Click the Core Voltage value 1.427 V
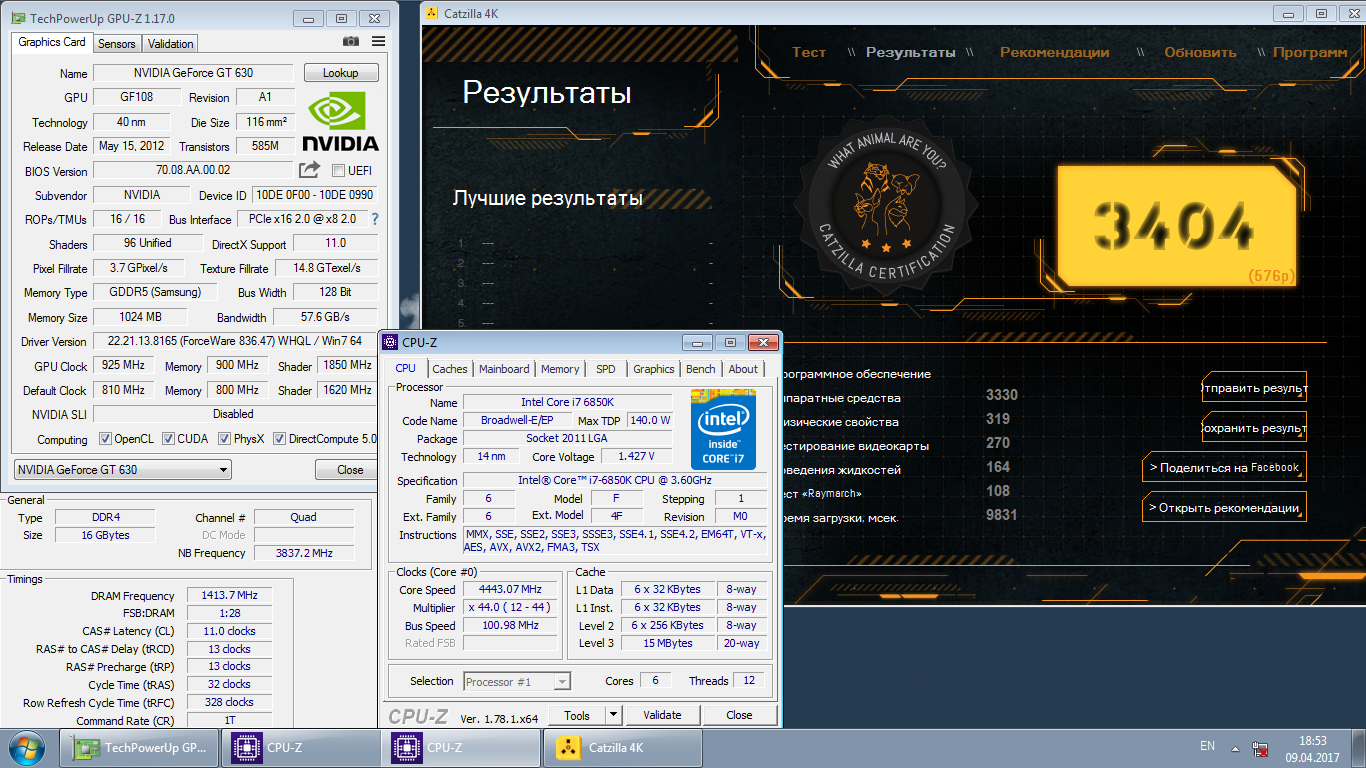Viewport: 1366px width, 768px height. (x=636, y=456)
